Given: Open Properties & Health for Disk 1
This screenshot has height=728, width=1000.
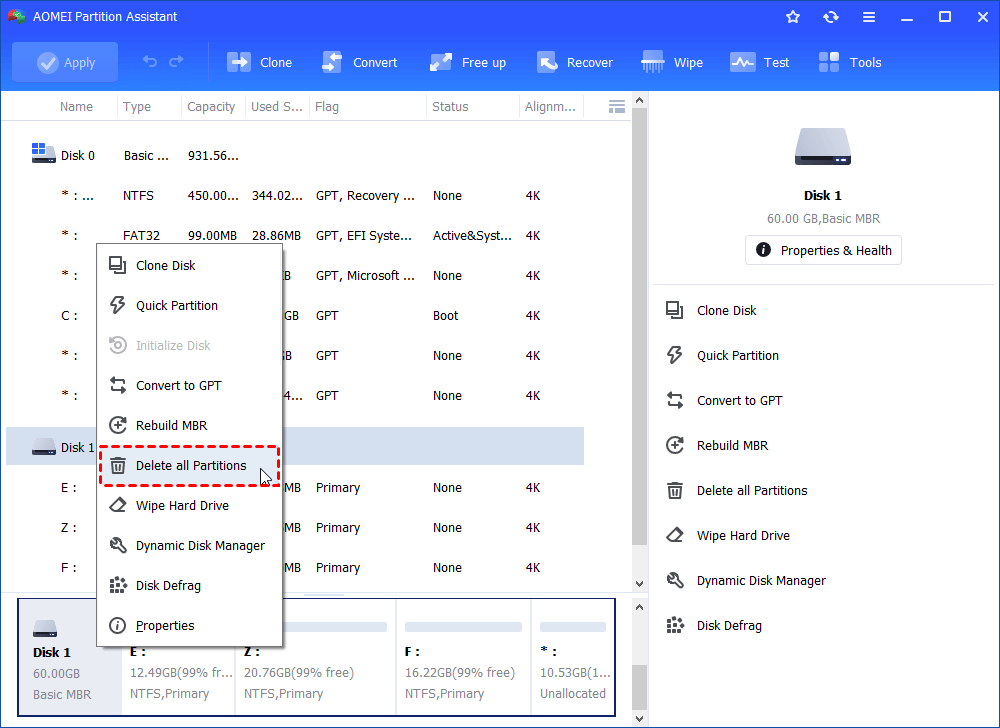Looking at the screenshot, I should coord(823,250).
